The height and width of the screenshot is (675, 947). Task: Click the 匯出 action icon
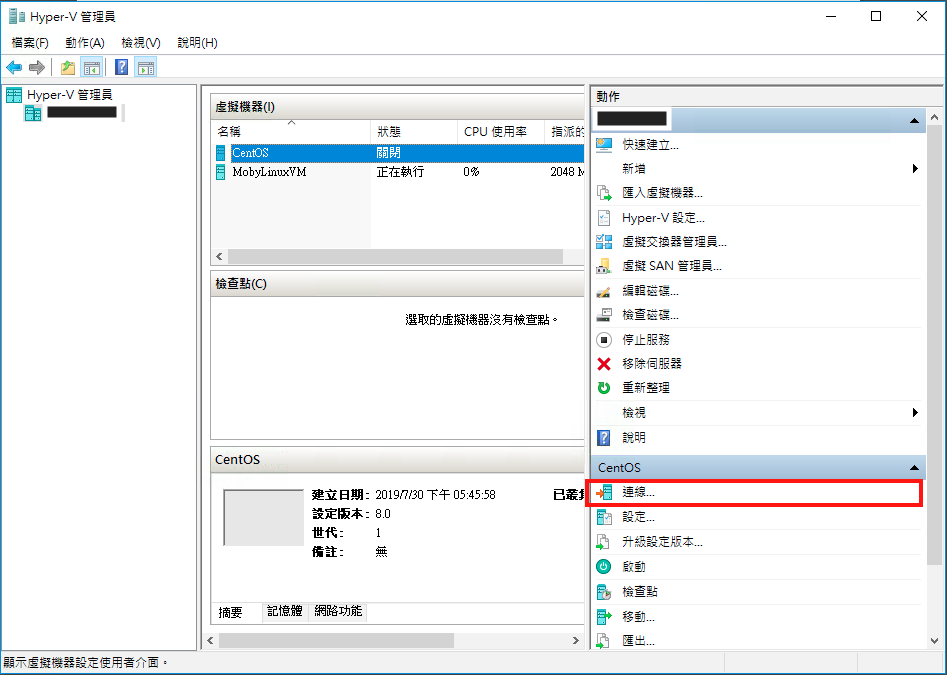[x=604, y=641]
